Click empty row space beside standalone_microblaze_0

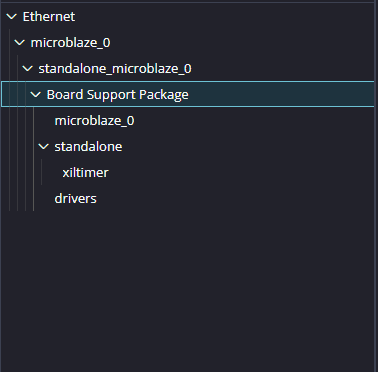(283, 69)
